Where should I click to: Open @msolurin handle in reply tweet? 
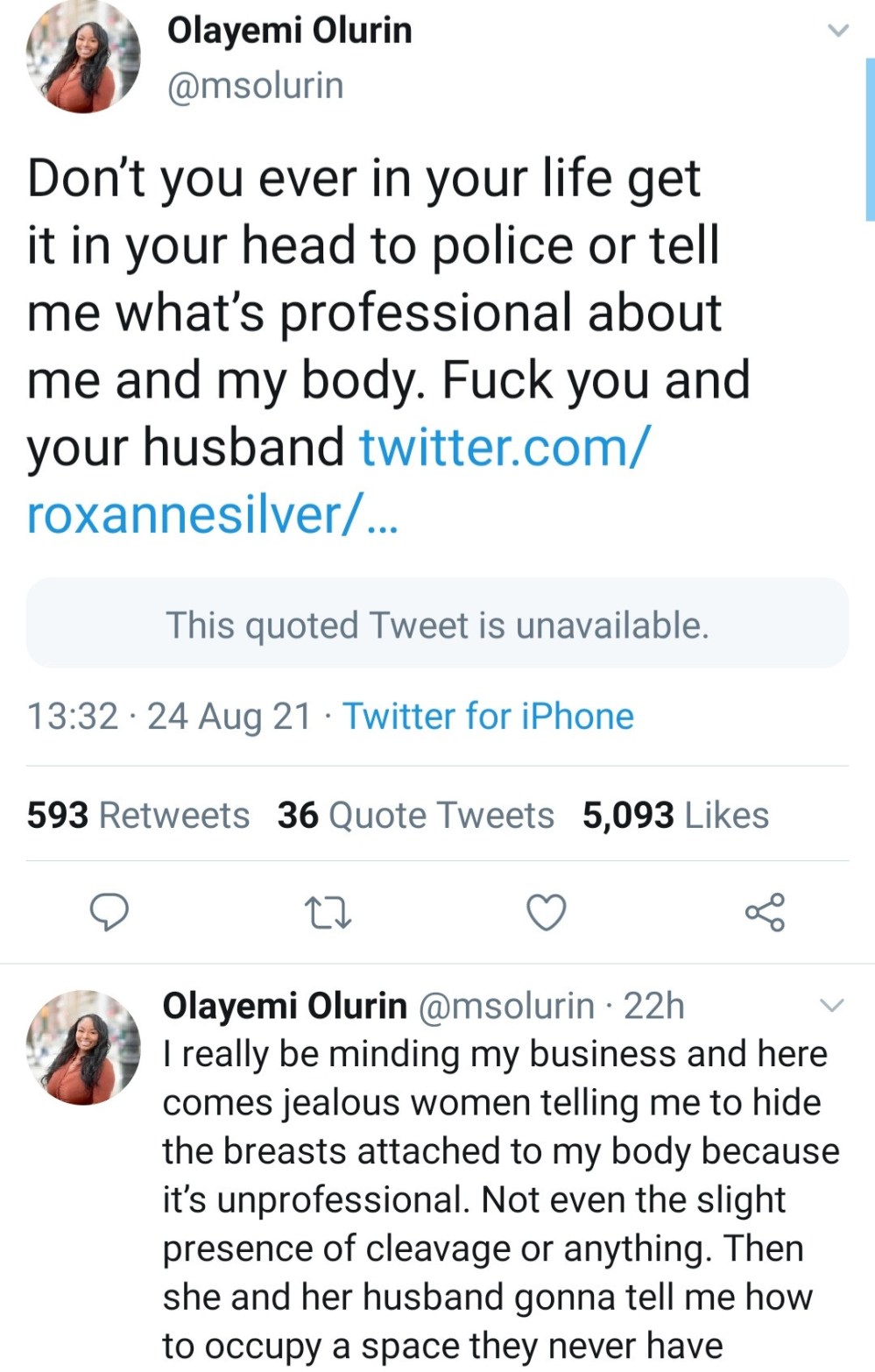pos(507,1006)
